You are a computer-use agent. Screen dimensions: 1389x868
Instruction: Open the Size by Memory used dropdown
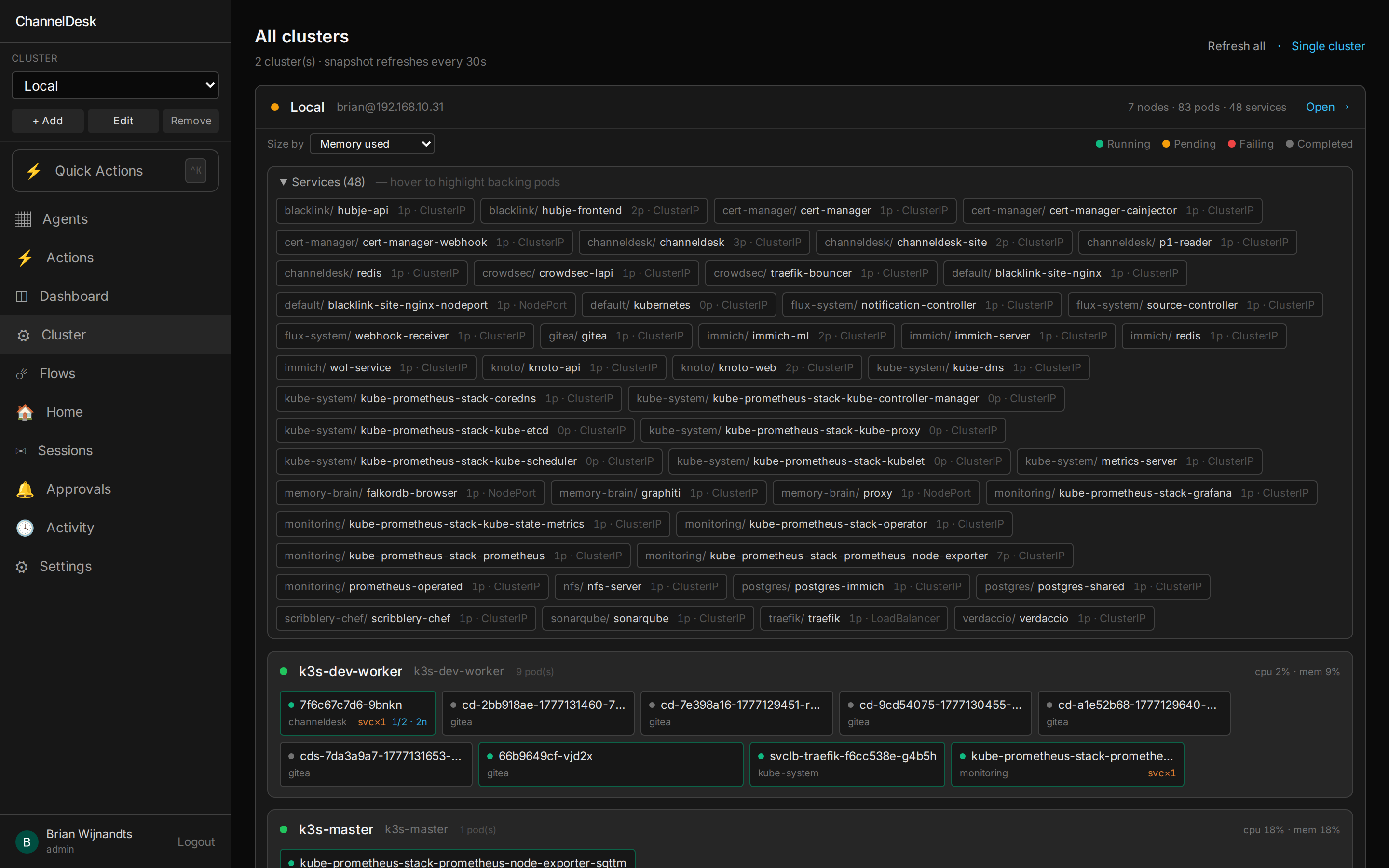click(x=372, y=144)
